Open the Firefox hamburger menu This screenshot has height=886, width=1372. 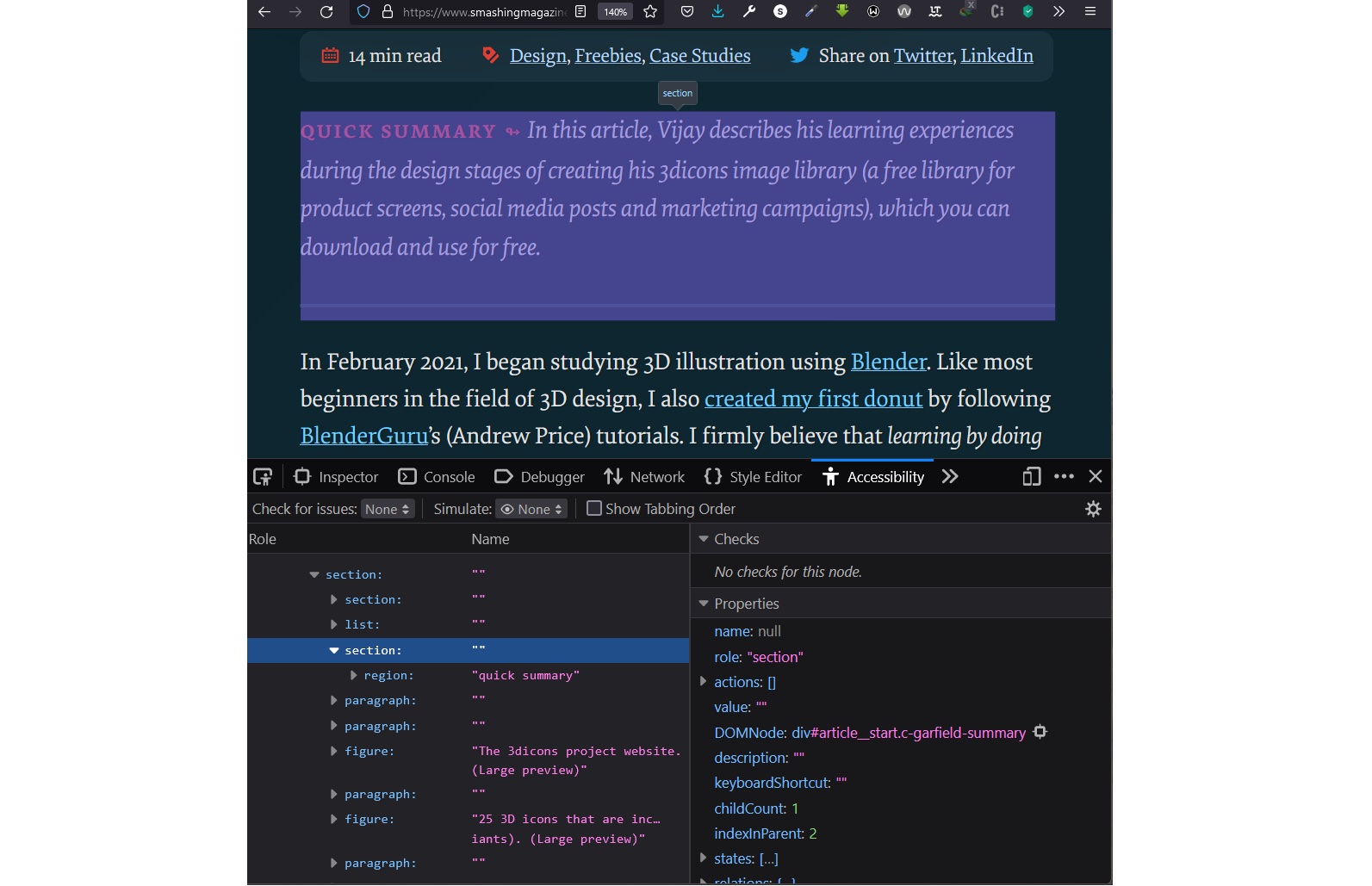coord(1090,12)
